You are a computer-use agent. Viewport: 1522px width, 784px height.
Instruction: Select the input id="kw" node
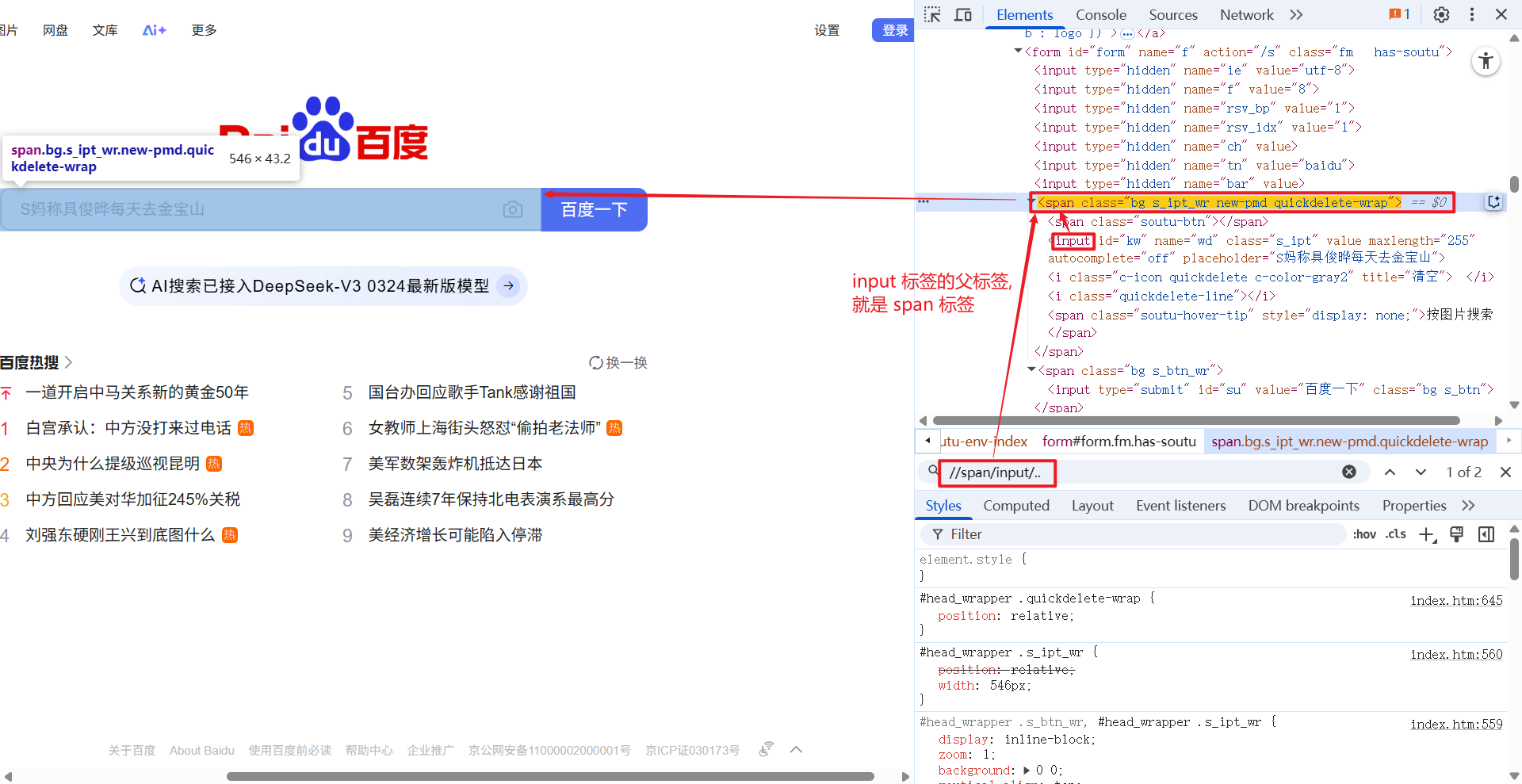tap(1260, 249)
